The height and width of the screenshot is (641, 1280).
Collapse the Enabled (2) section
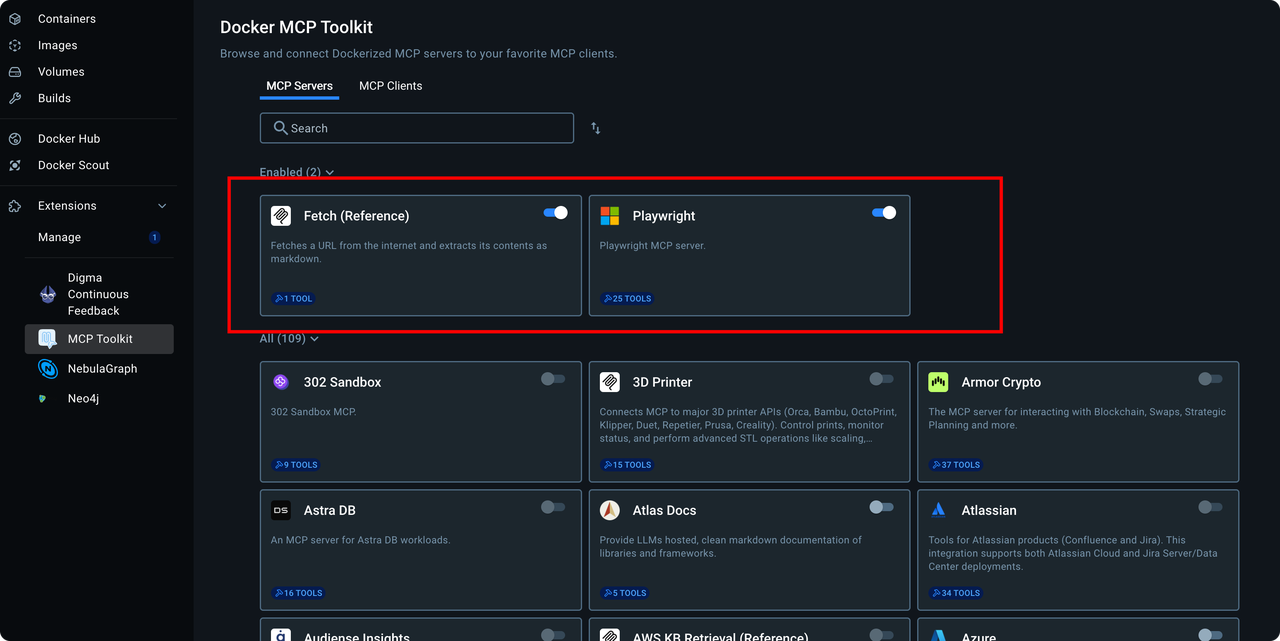tap(297, 172)
